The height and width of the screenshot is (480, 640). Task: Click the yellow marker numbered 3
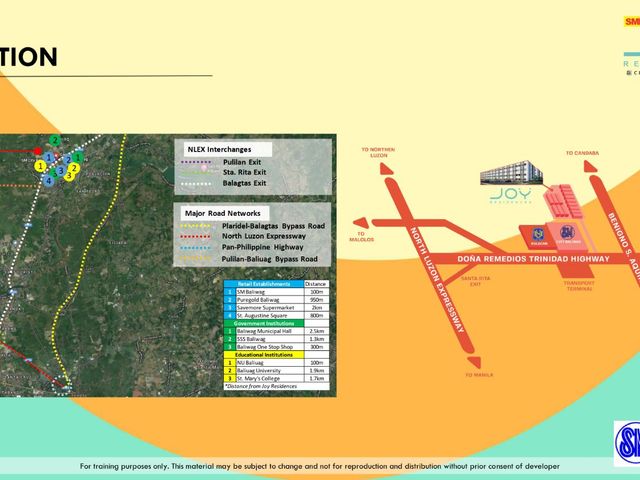69,176
